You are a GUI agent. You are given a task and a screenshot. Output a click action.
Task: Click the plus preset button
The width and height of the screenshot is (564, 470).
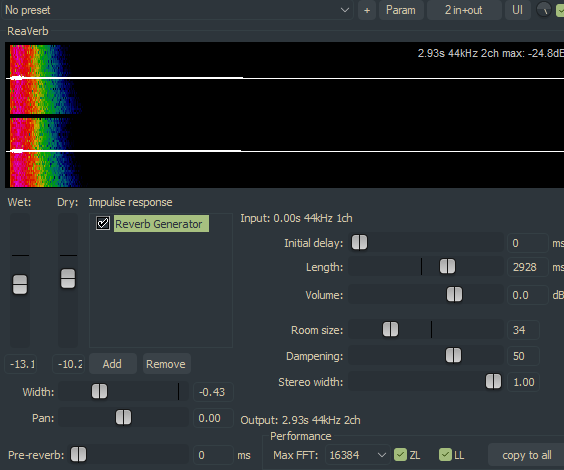(367, 10)
